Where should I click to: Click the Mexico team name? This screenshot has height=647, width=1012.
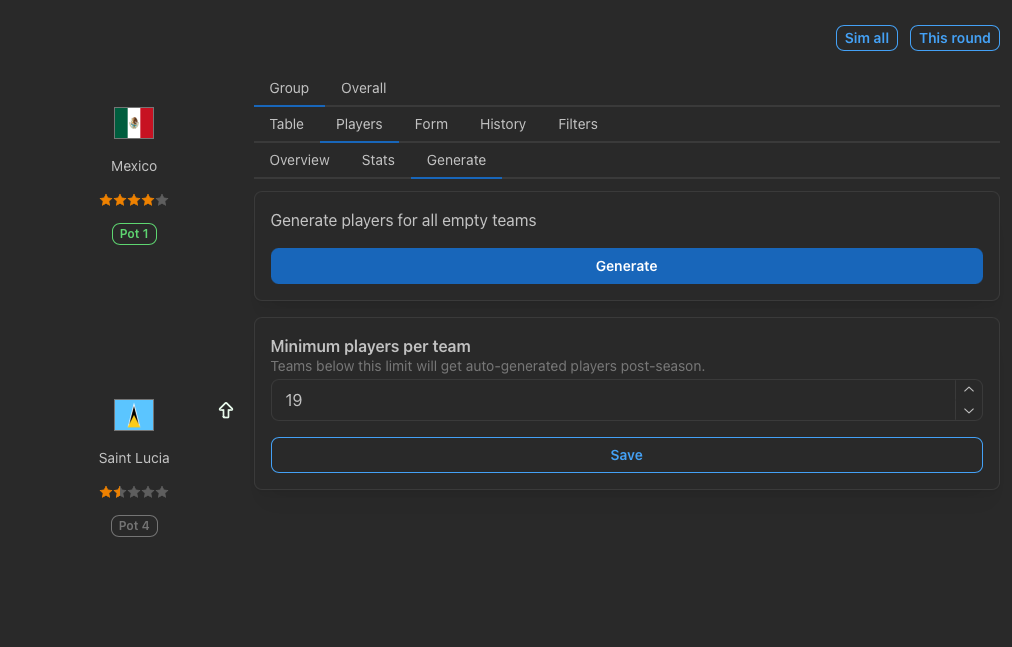point(134,166)
